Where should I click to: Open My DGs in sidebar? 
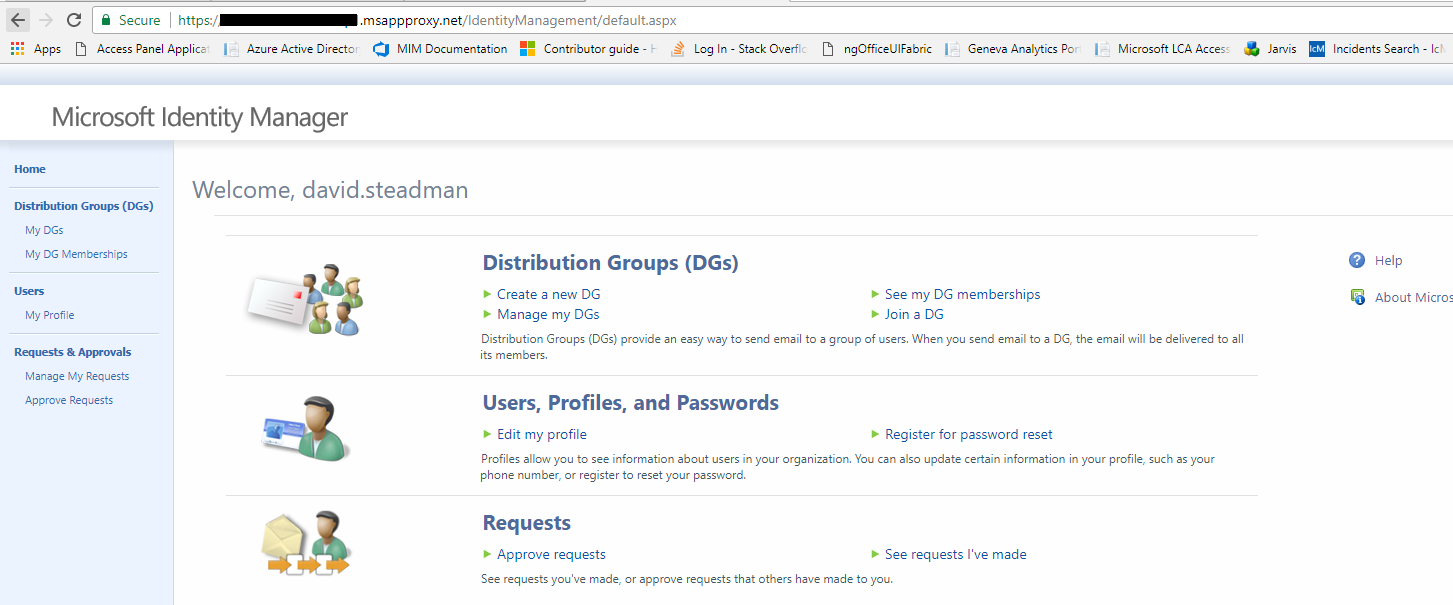(x=44, y=230)
